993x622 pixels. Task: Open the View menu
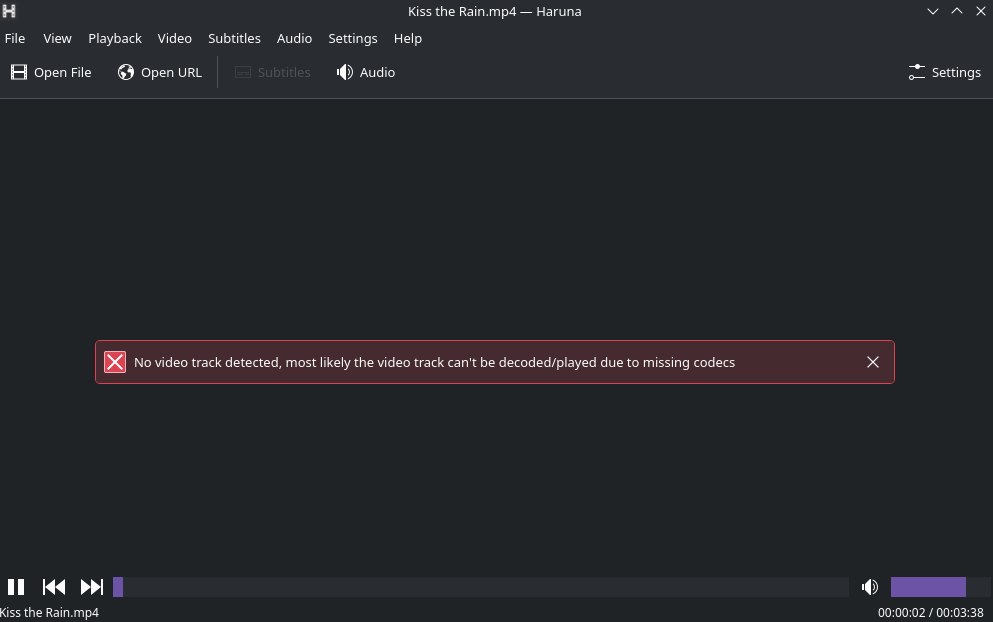[x=57, y=38]
